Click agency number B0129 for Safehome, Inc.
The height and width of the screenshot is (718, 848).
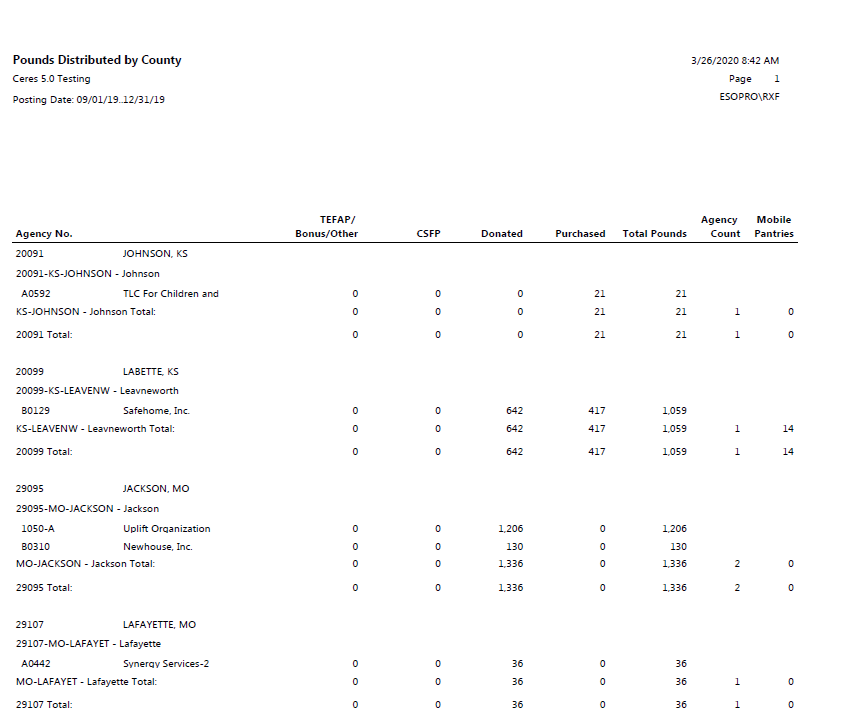36,411
